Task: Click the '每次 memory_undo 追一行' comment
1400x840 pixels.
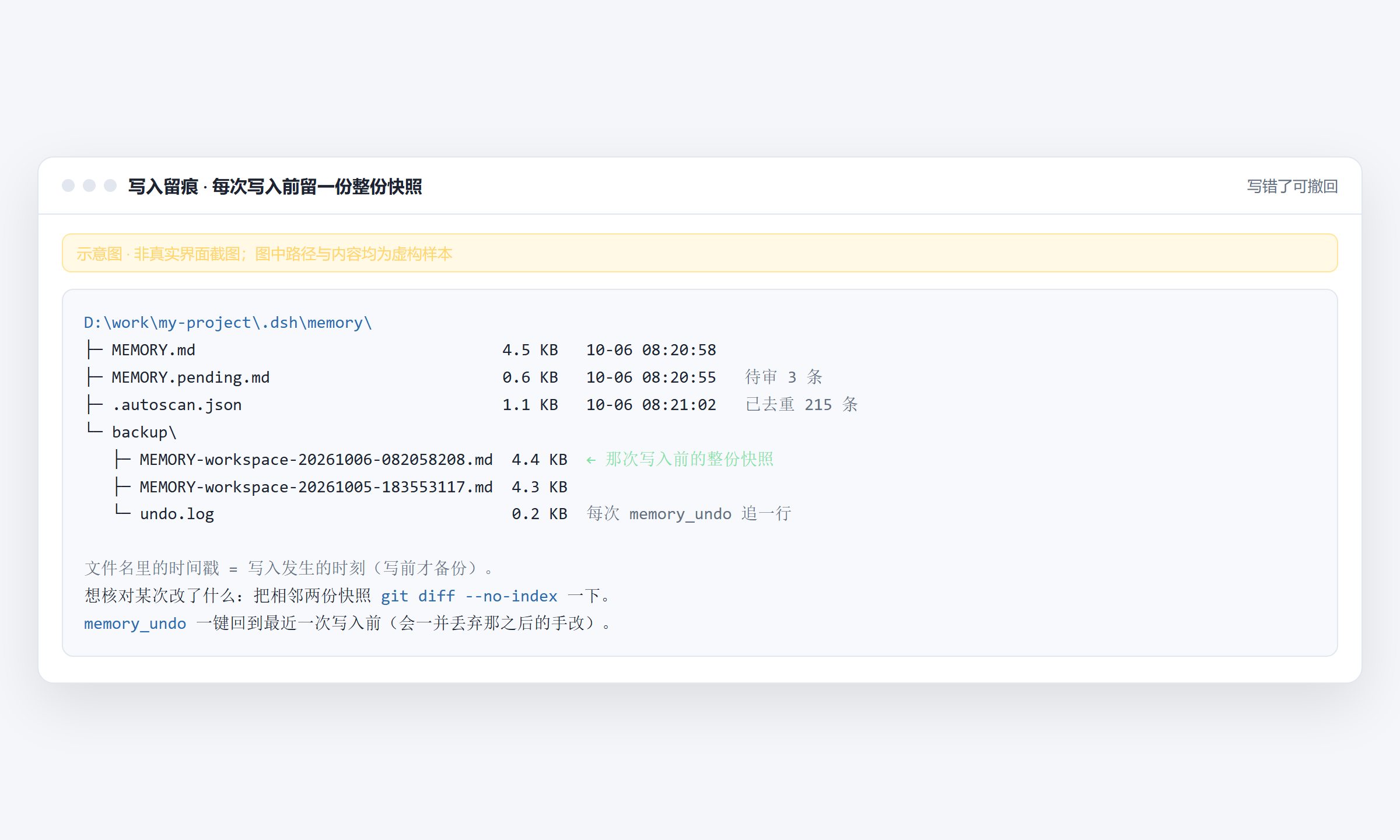Action: (x=689, y=514)
